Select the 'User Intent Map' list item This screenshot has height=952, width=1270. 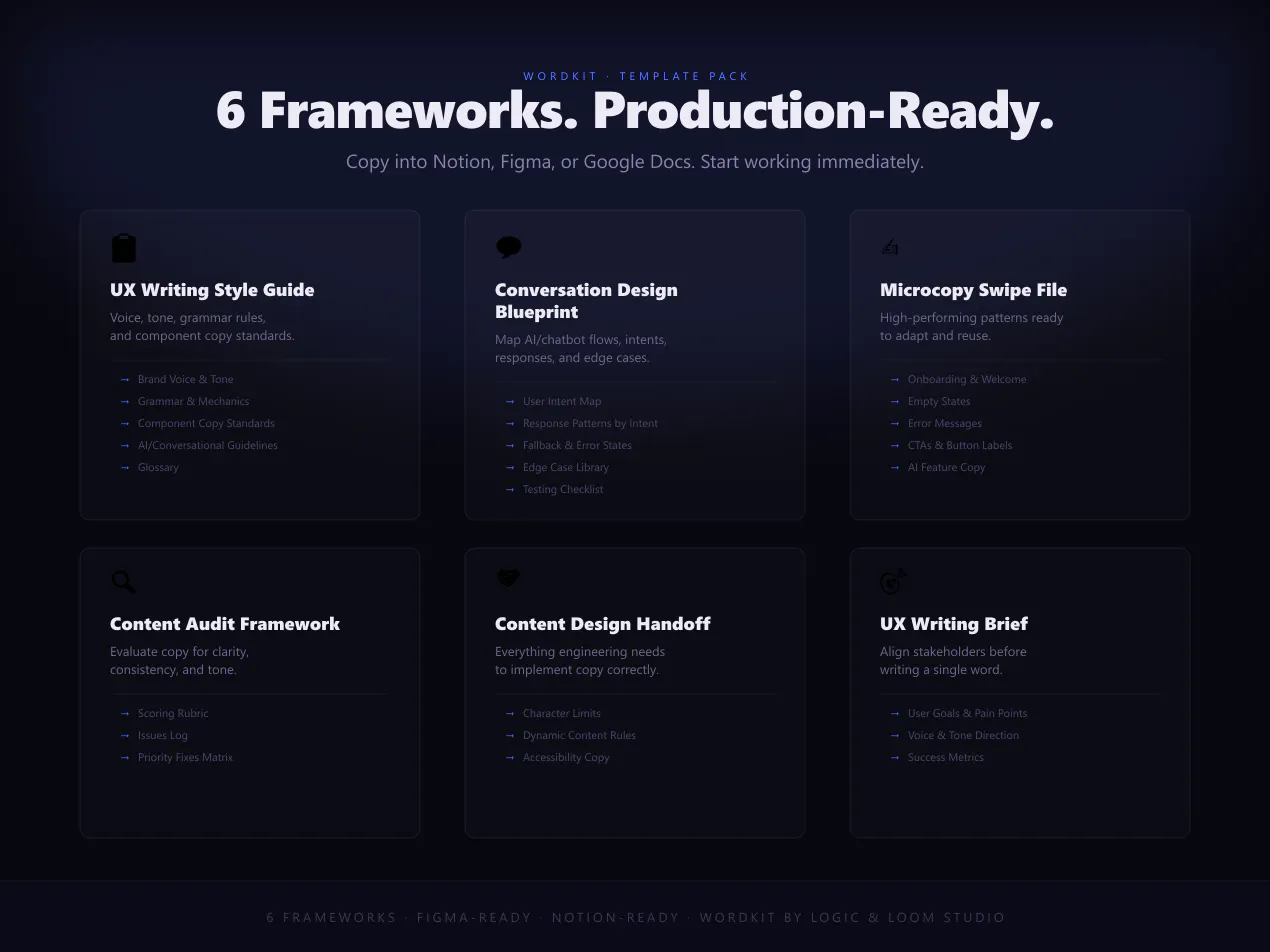point(562,401)
